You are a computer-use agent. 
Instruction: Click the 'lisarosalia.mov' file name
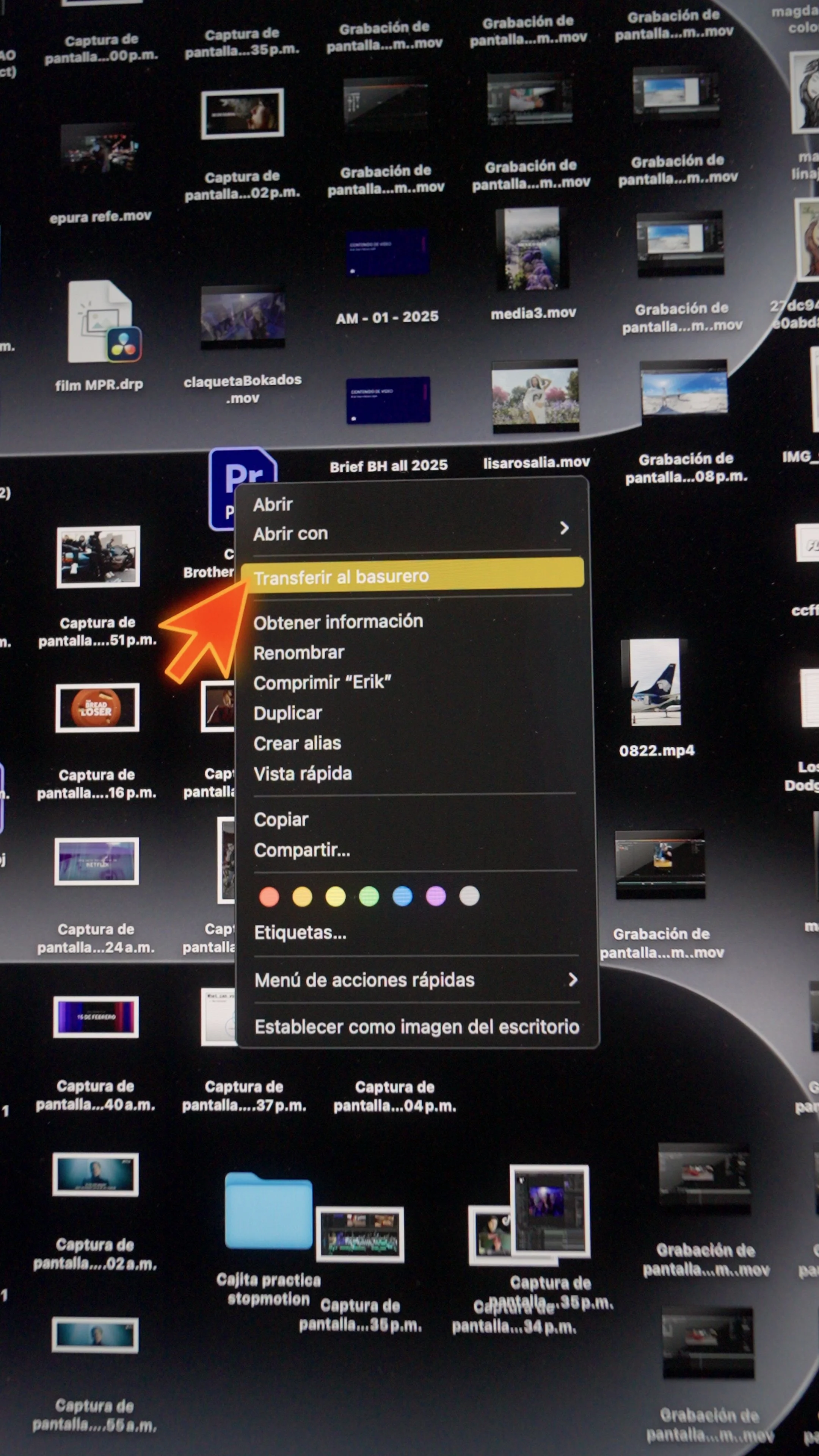[x=537, y=462]
